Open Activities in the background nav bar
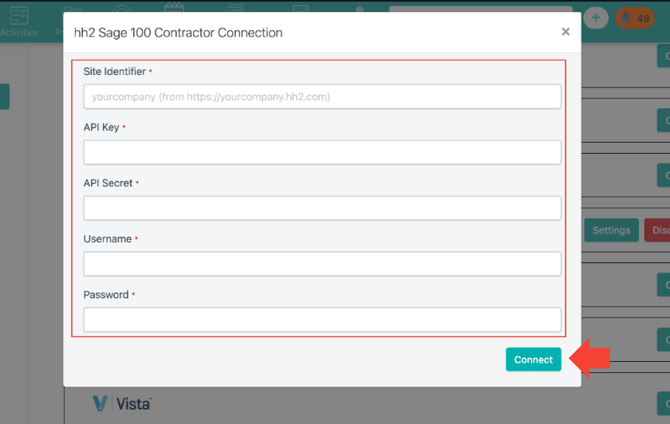The width and height of the screenshot is (670, 424). 19,21
